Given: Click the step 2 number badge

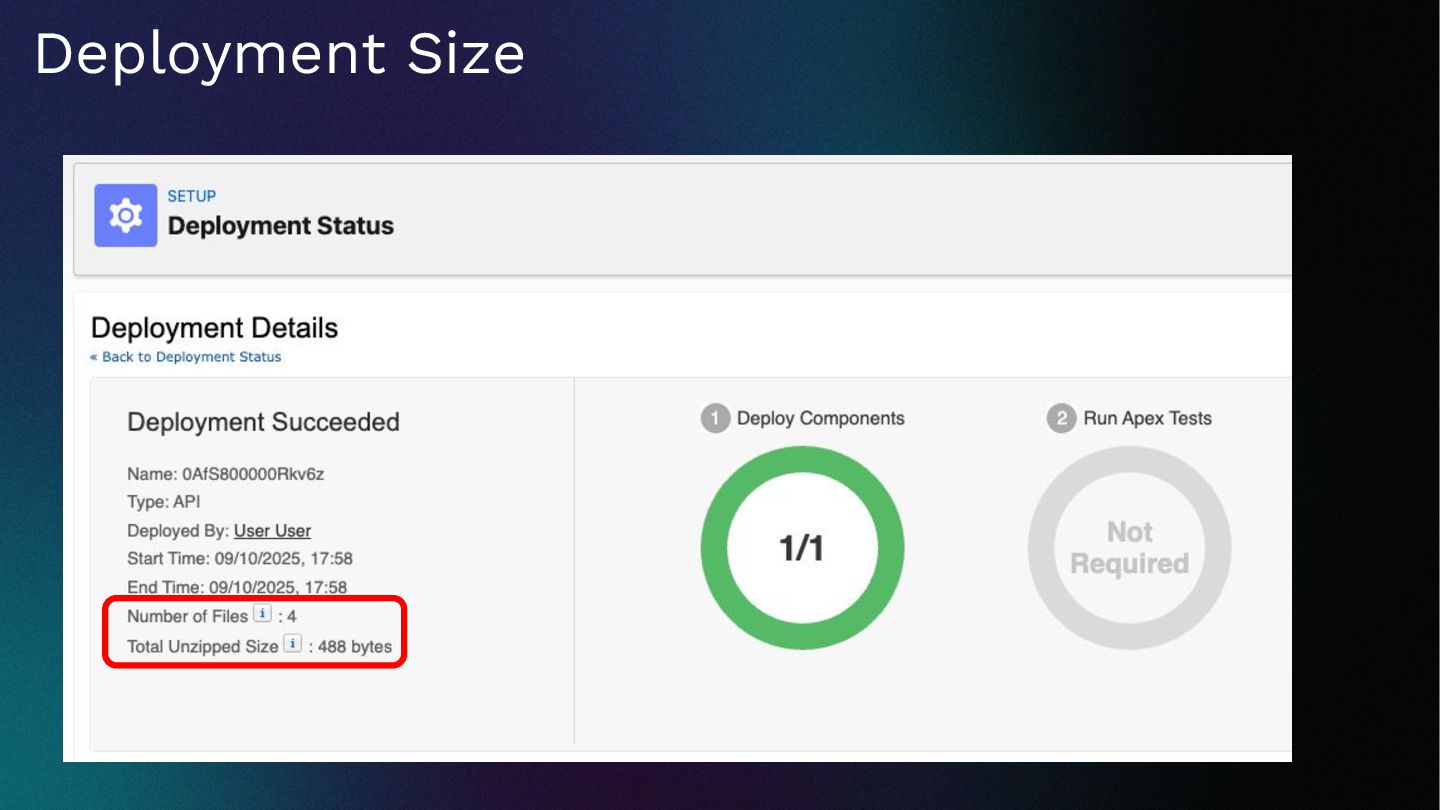Looking at the screenshot, I should 1061,419.
